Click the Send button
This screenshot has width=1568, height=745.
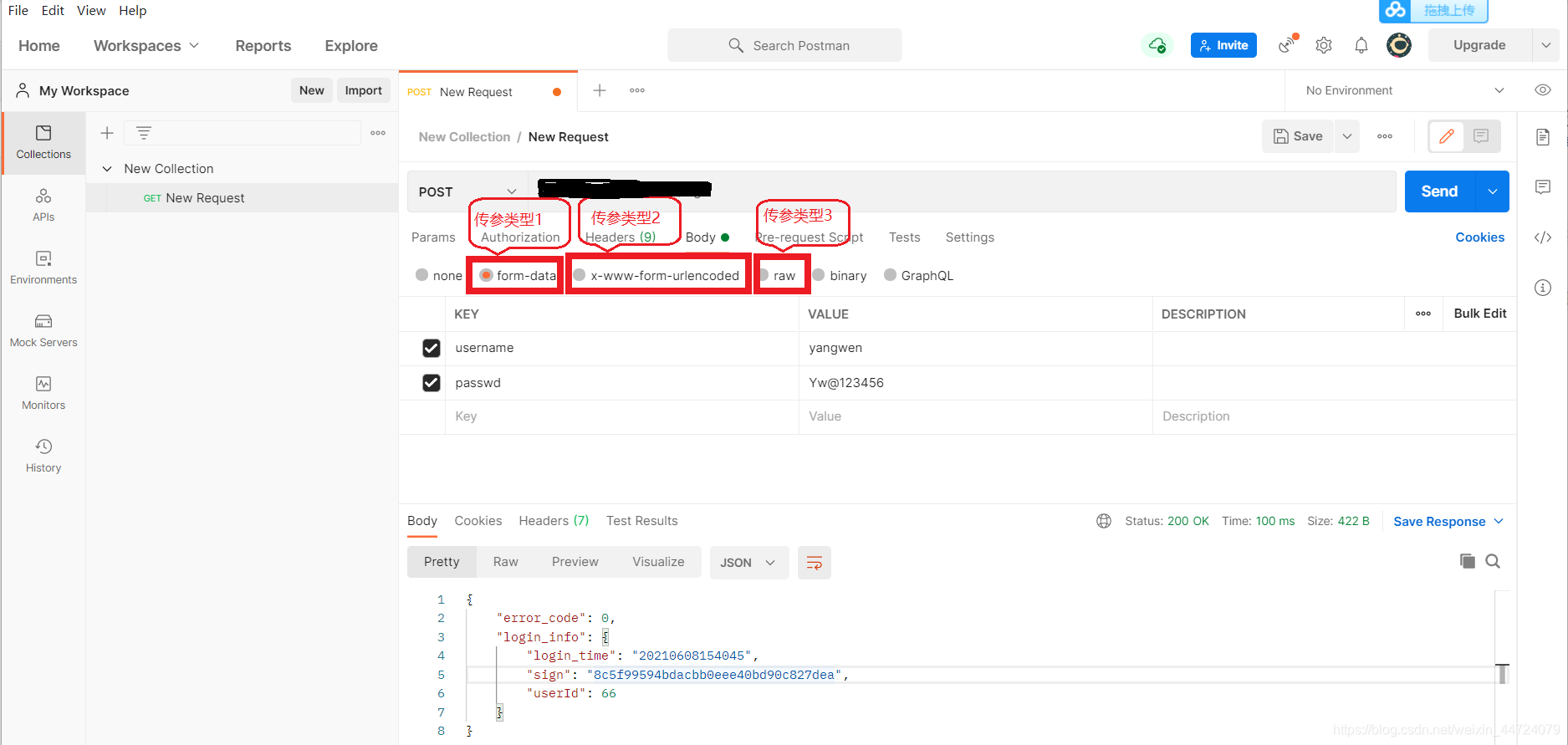point(1440,191)
